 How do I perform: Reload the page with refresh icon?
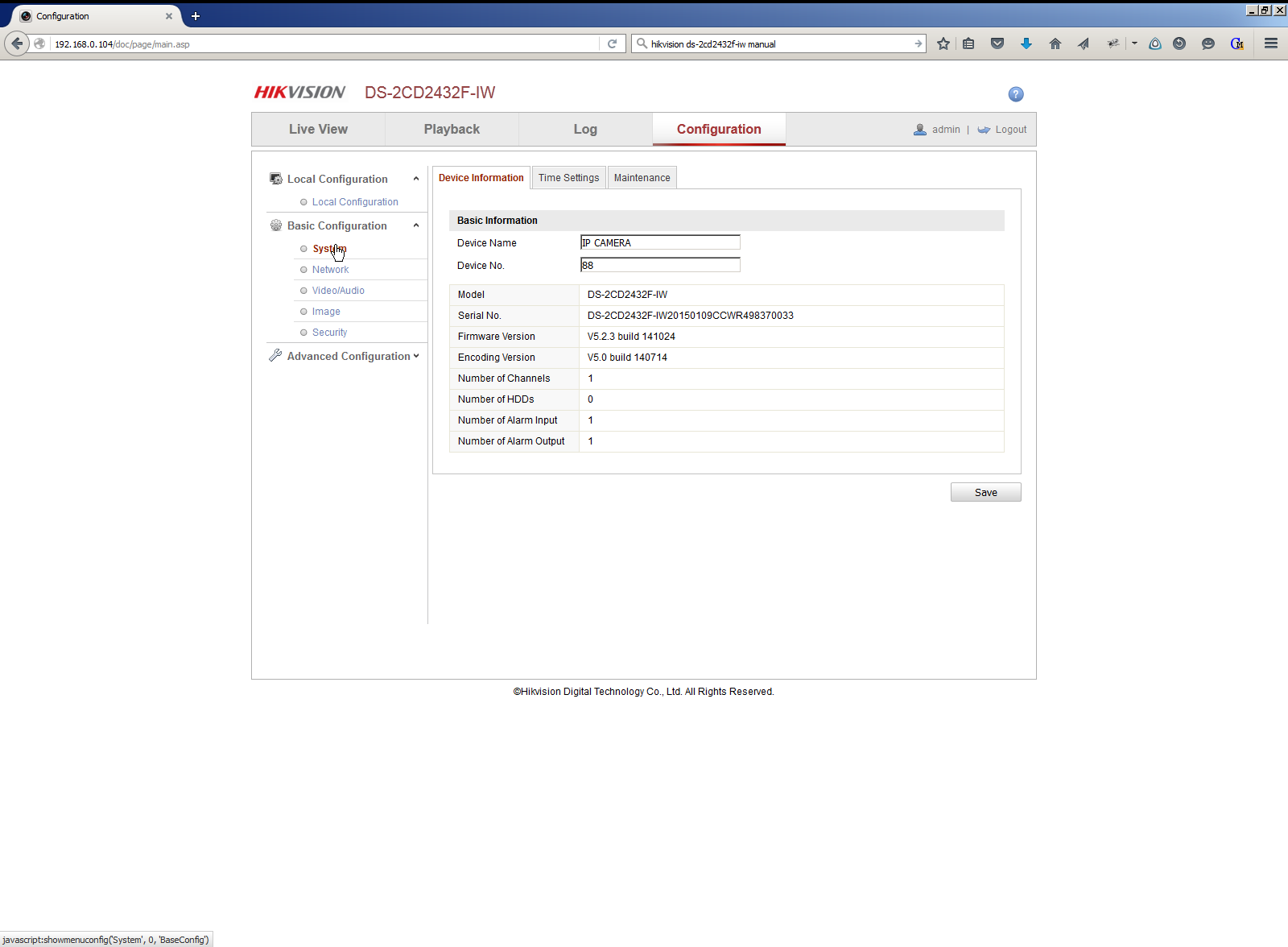612,43
